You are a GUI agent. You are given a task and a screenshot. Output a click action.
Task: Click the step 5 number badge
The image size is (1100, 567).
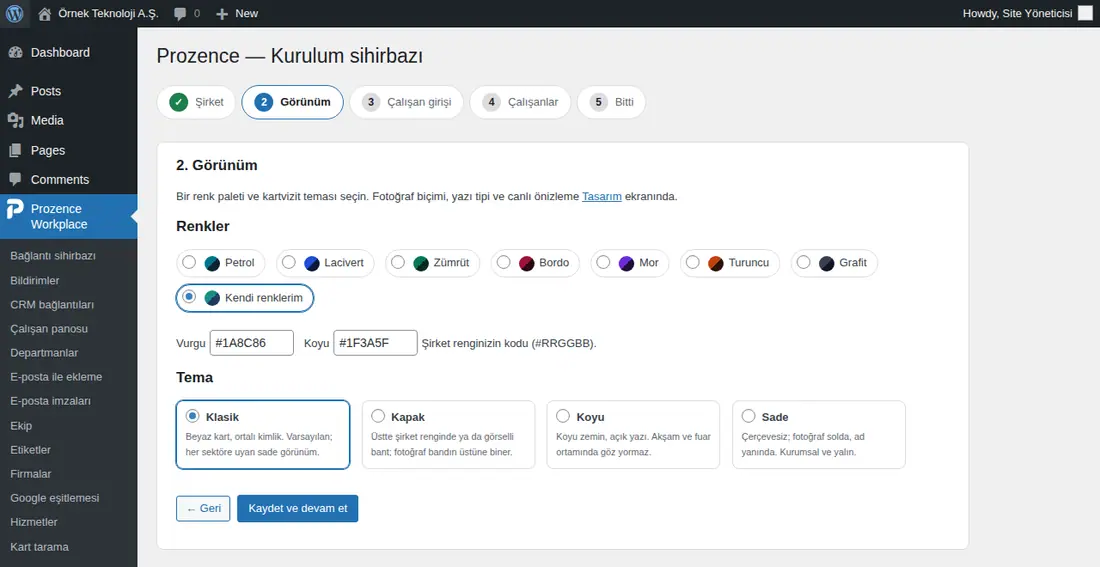(x=598, y=102)
